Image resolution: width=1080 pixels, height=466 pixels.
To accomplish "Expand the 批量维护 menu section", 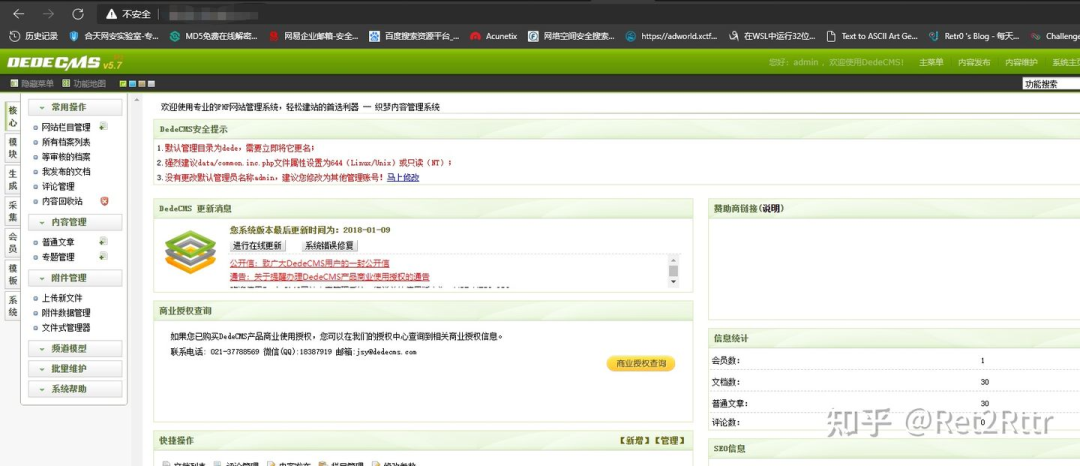I will pos(75,369).
